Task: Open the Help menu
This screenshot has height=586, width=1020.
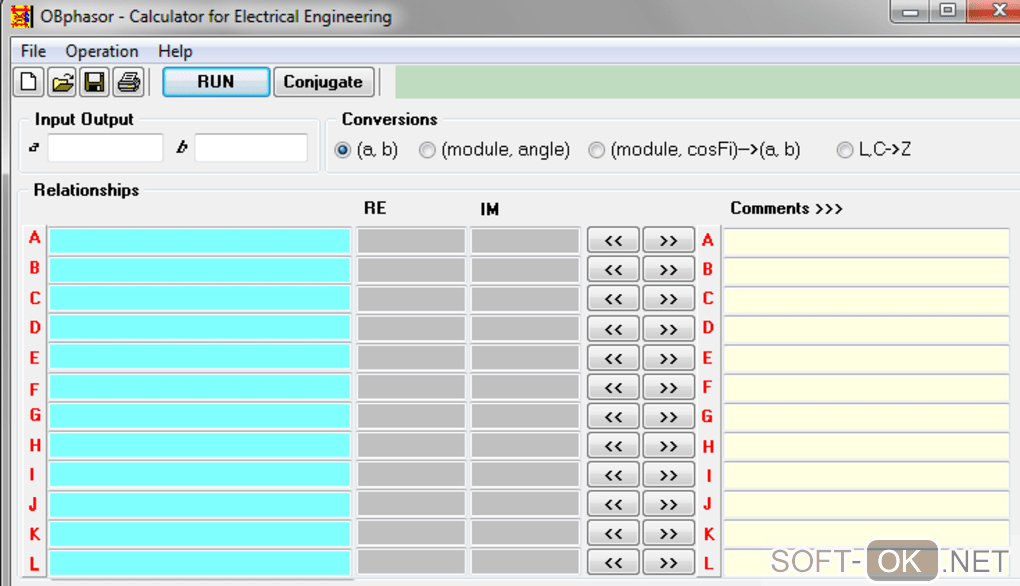Action: (x=175, y=51)
